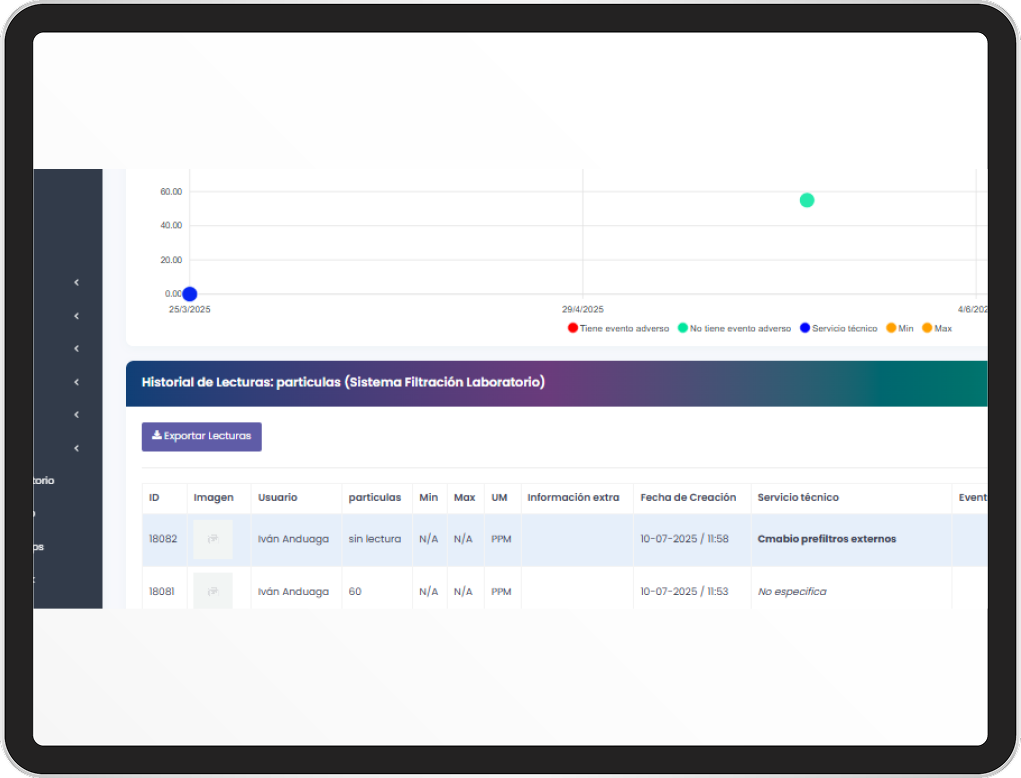Expand the second sidebar chevron from top
This screenshot has width=1021, height=778.
coord(76,316)
